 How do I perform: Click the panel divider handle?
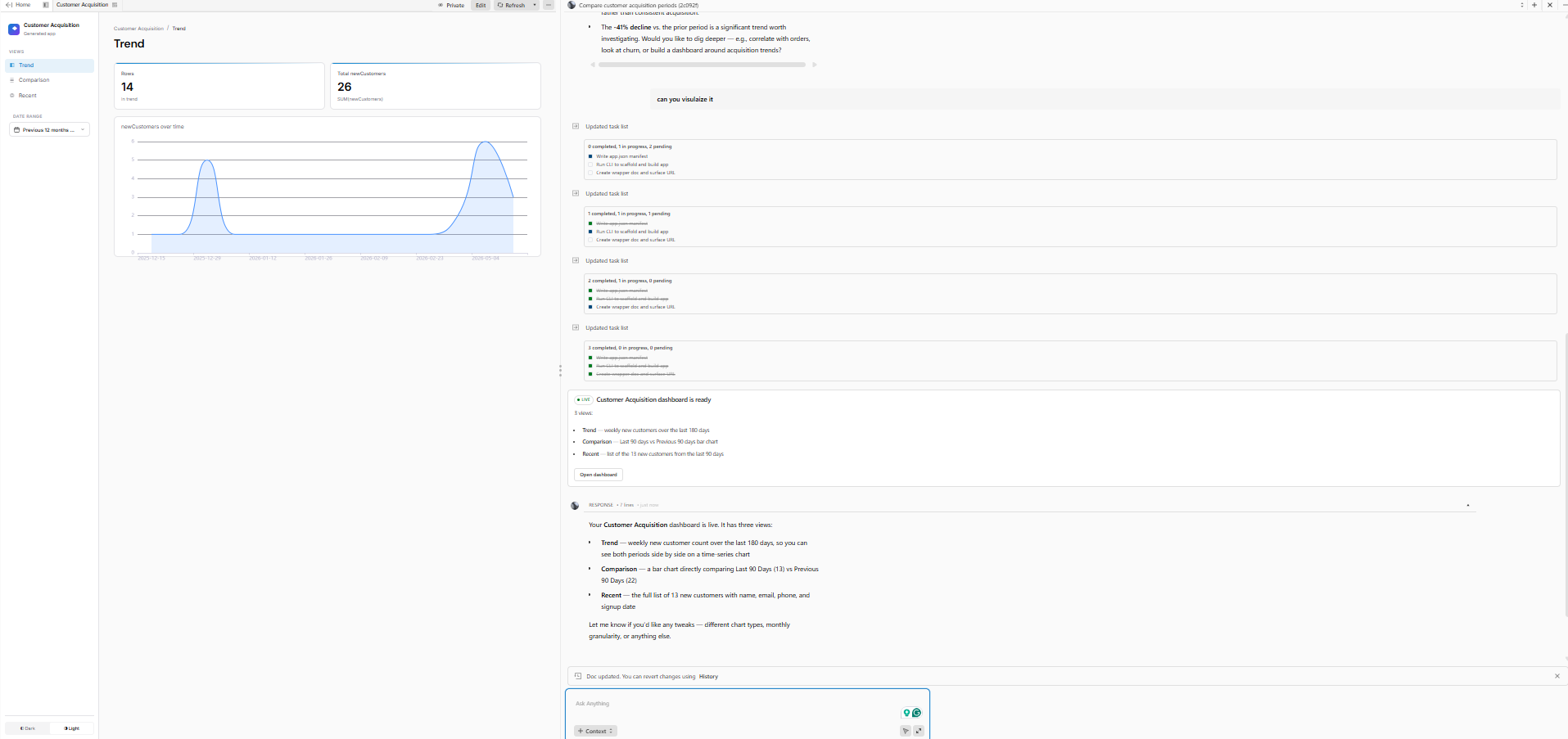tap(560, 371)
